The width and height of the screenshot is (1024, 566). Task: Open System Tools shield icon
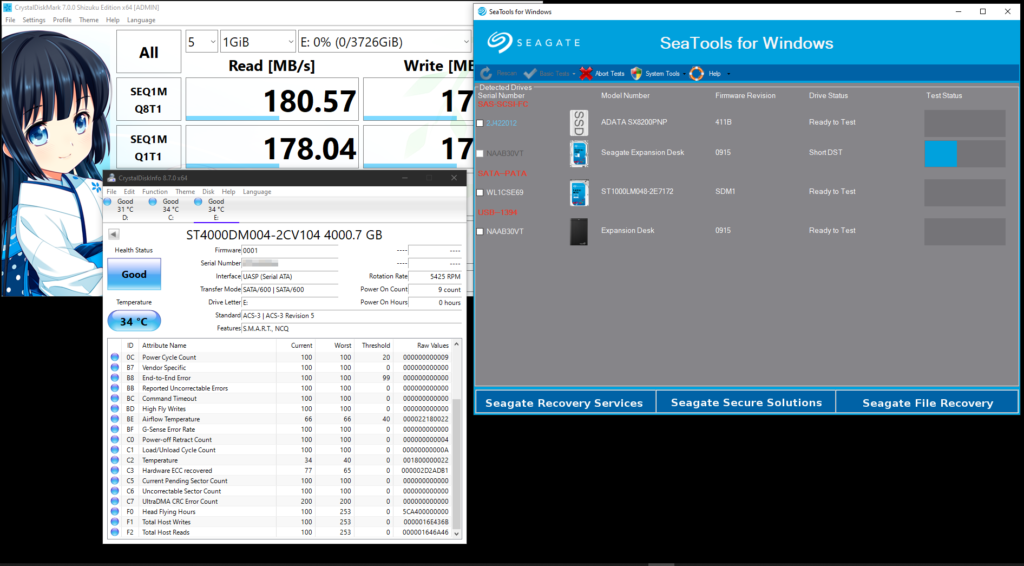[636, 74]
